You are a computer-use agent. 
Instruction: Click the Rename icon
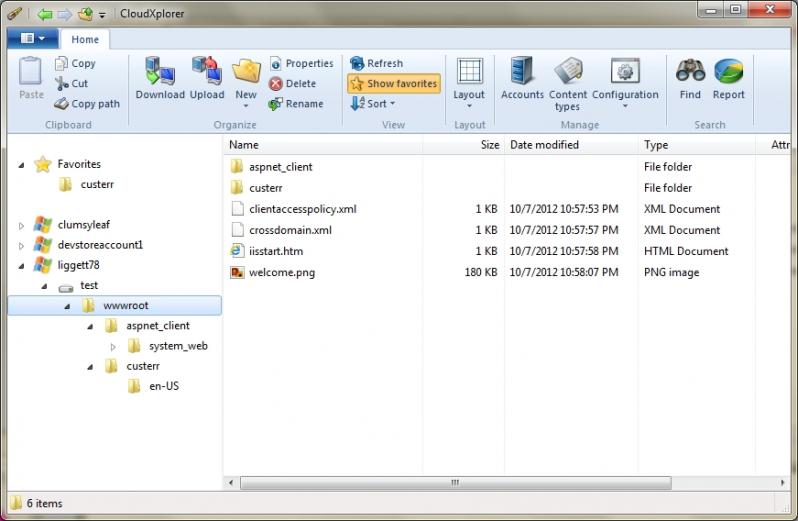click(x=275, y=104)
